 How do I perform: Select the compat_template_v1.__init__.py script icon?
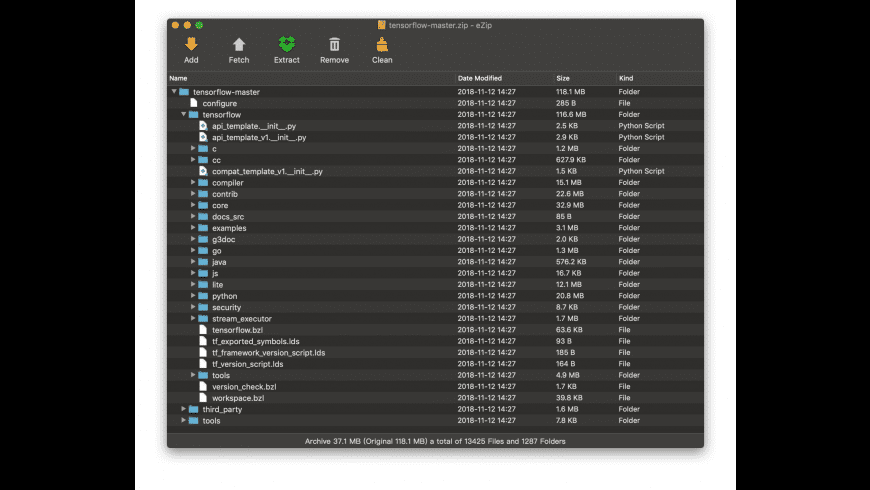[203, 171]
